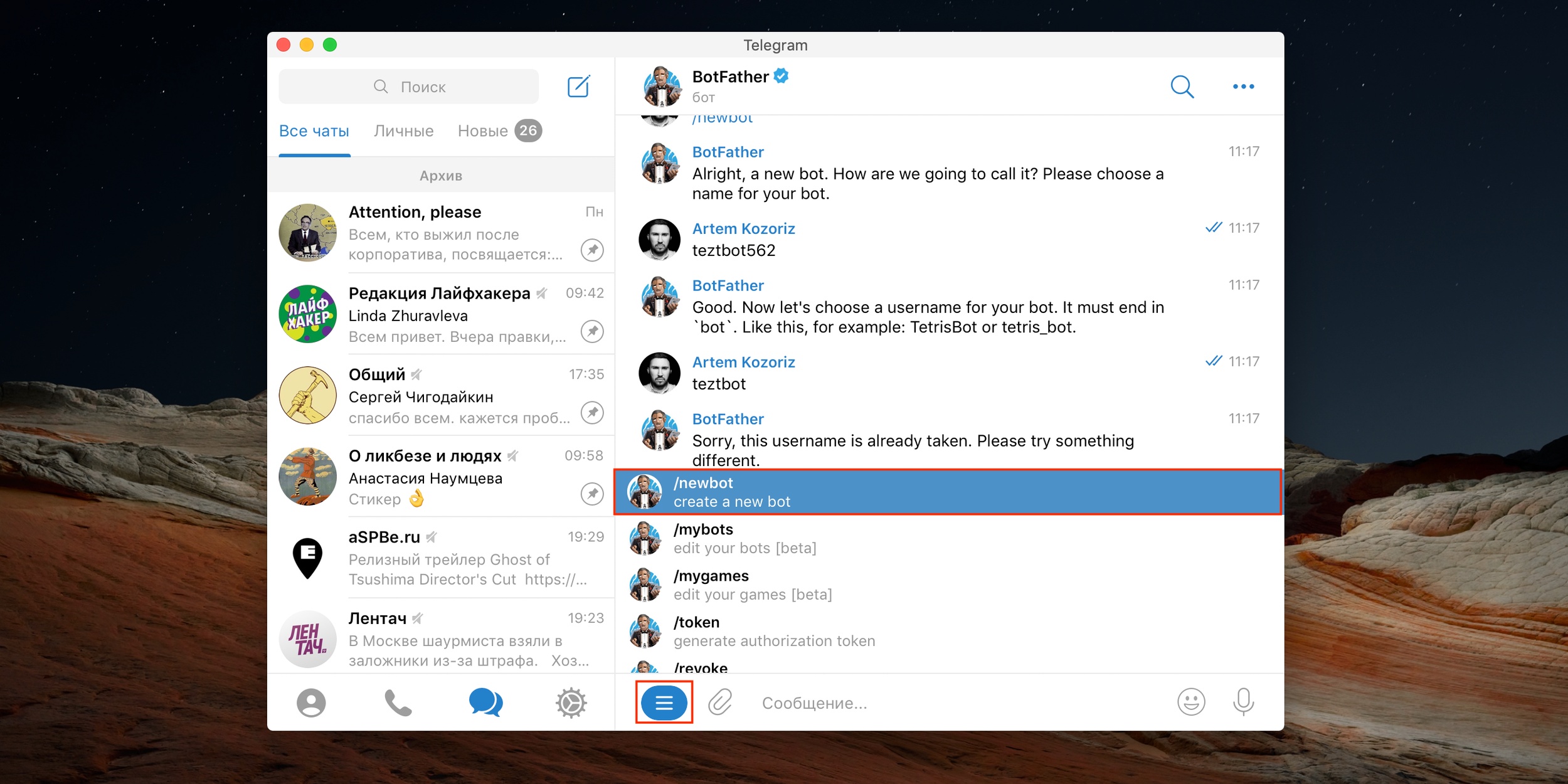Click Artem Kozoriz avatar next to teztbot562
The image size is (1568, 784).
[659, 239]
